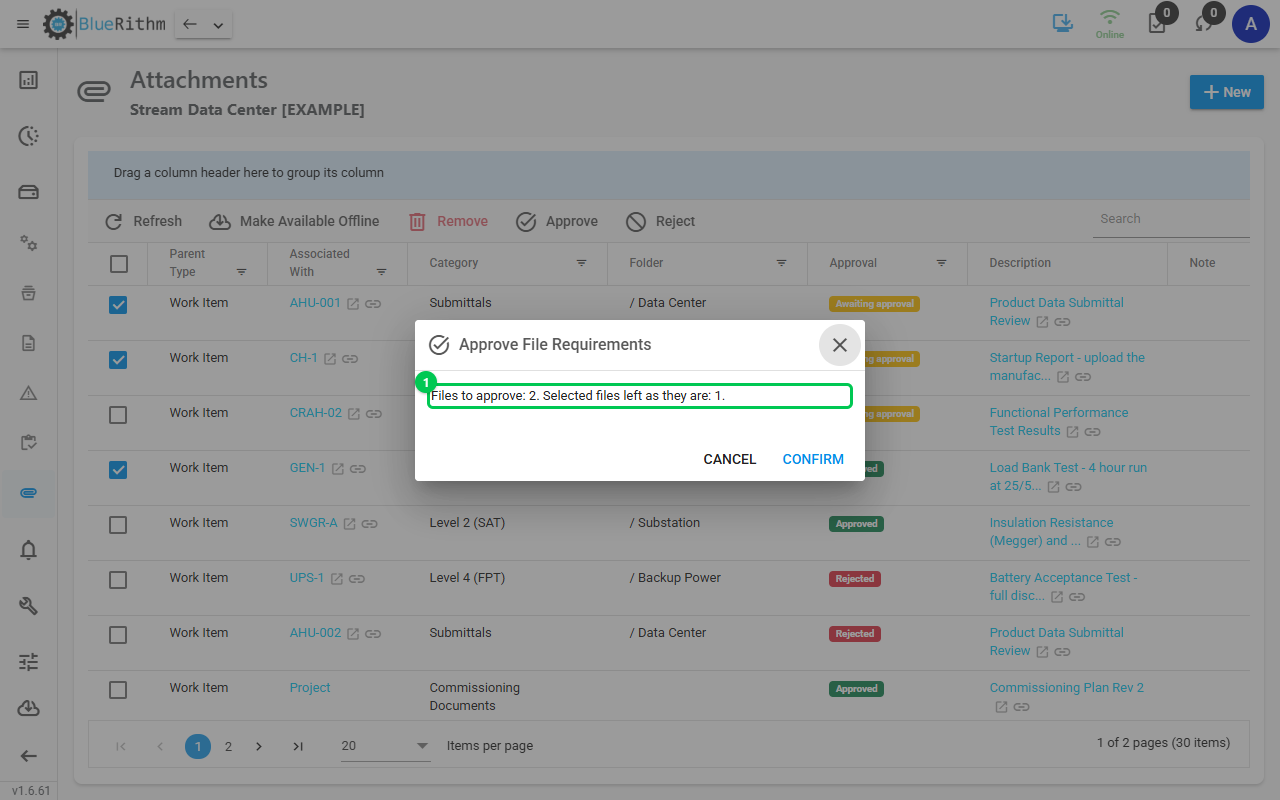Open the sliders settings sidebar icon
The image size is (1280, 800).
tap(29, 661)
